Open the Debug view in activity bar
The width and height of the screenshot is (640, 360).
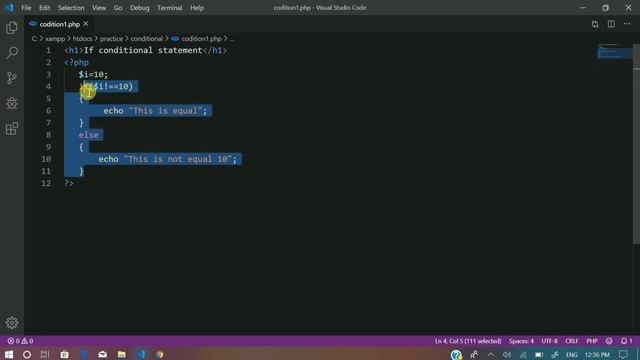(12, 103)
